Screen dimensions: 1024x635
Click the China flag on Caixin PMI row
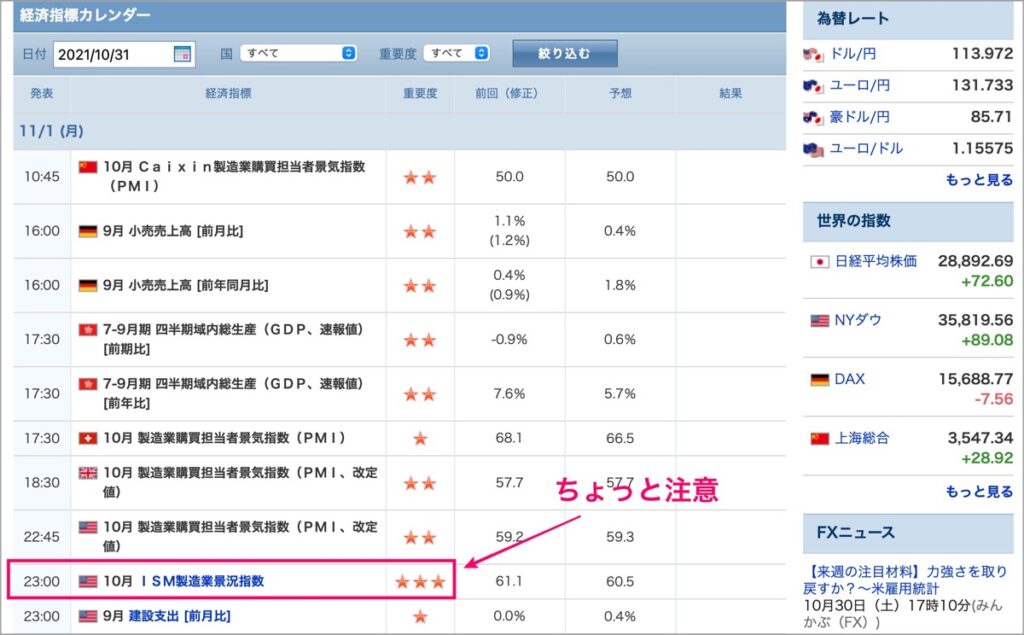[x=88, y=167]
